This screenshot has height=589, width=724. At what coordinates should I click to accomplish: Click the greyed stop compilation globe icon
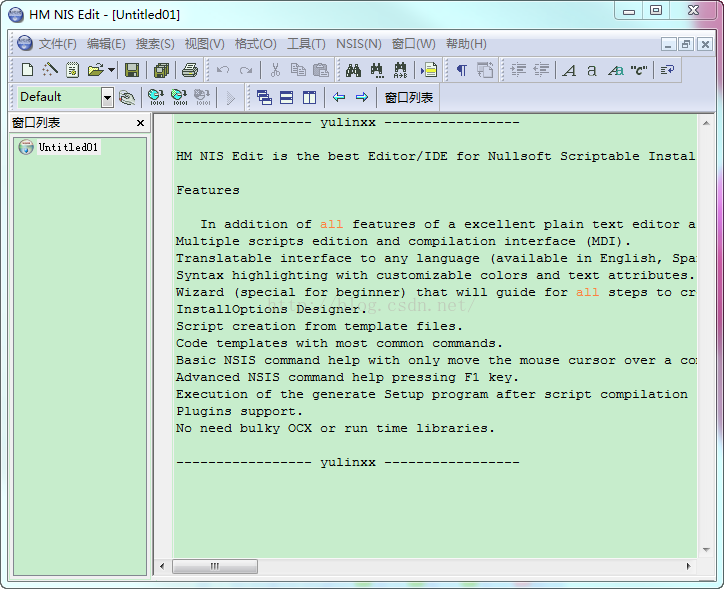pos(202,97)
